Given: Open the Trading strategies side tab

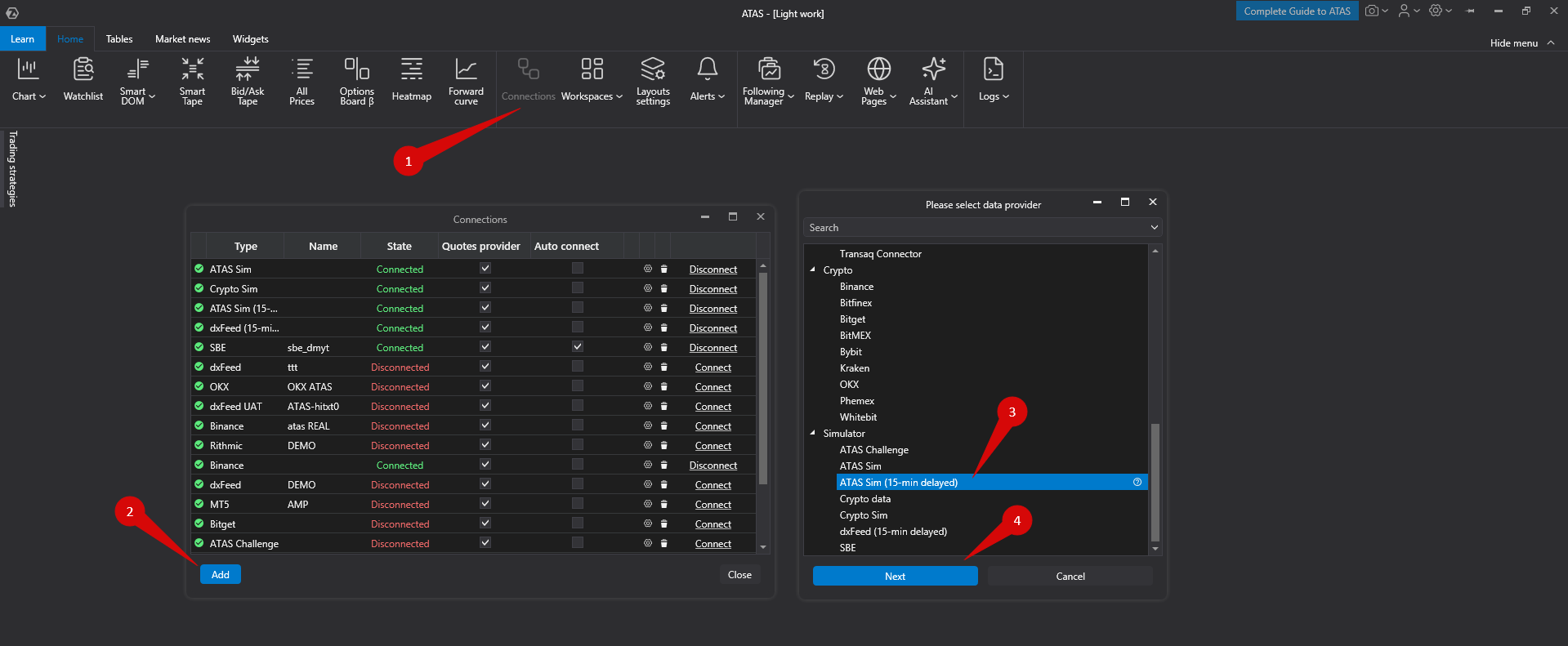Looking at the screenshot, I should tap(12, 168).
